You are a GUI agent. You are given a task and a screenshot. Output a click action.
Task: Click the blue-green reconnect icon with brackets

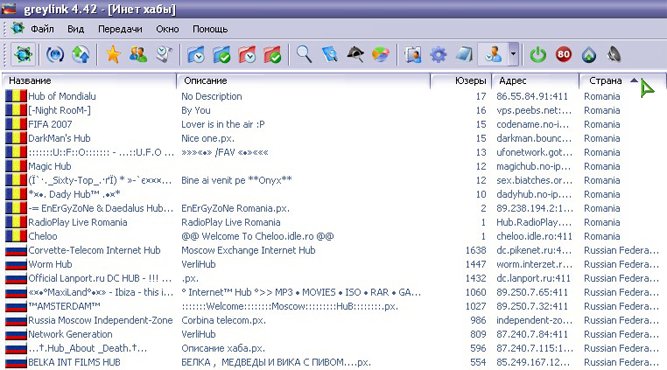tap(55, 54)
